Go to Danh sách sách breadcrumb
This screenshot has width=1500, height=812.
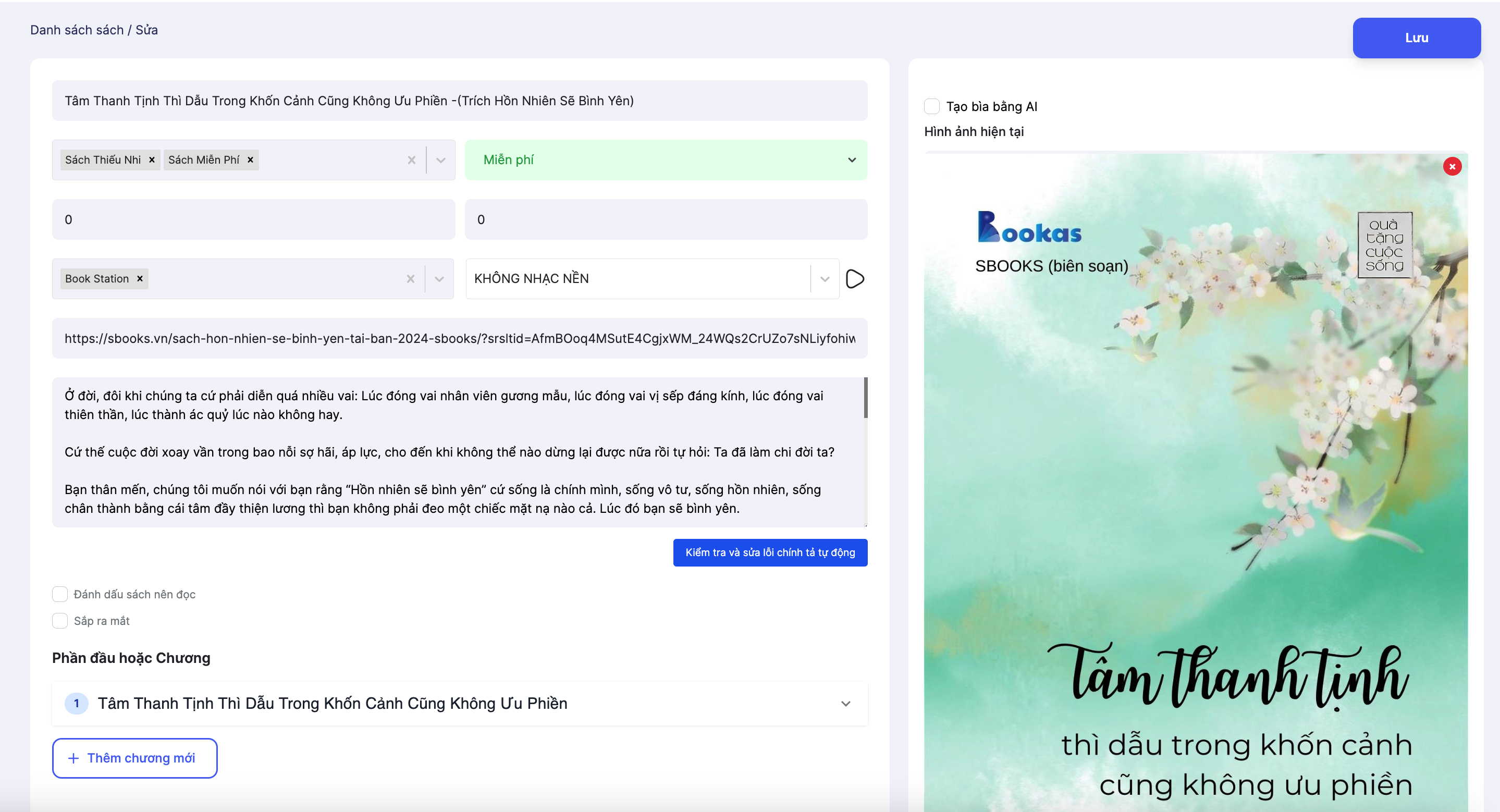coord(76,30)
